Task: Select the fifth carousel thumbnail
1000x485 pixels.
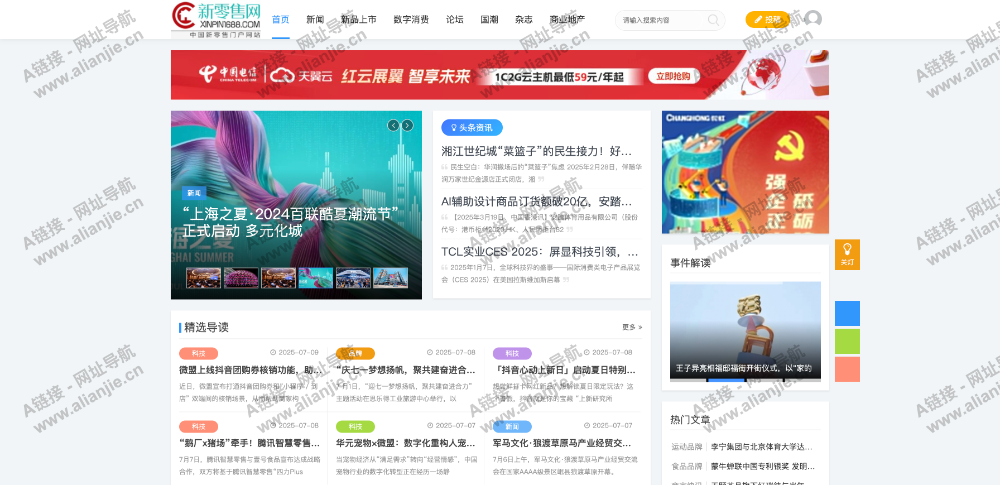Action: click(353, 278)
